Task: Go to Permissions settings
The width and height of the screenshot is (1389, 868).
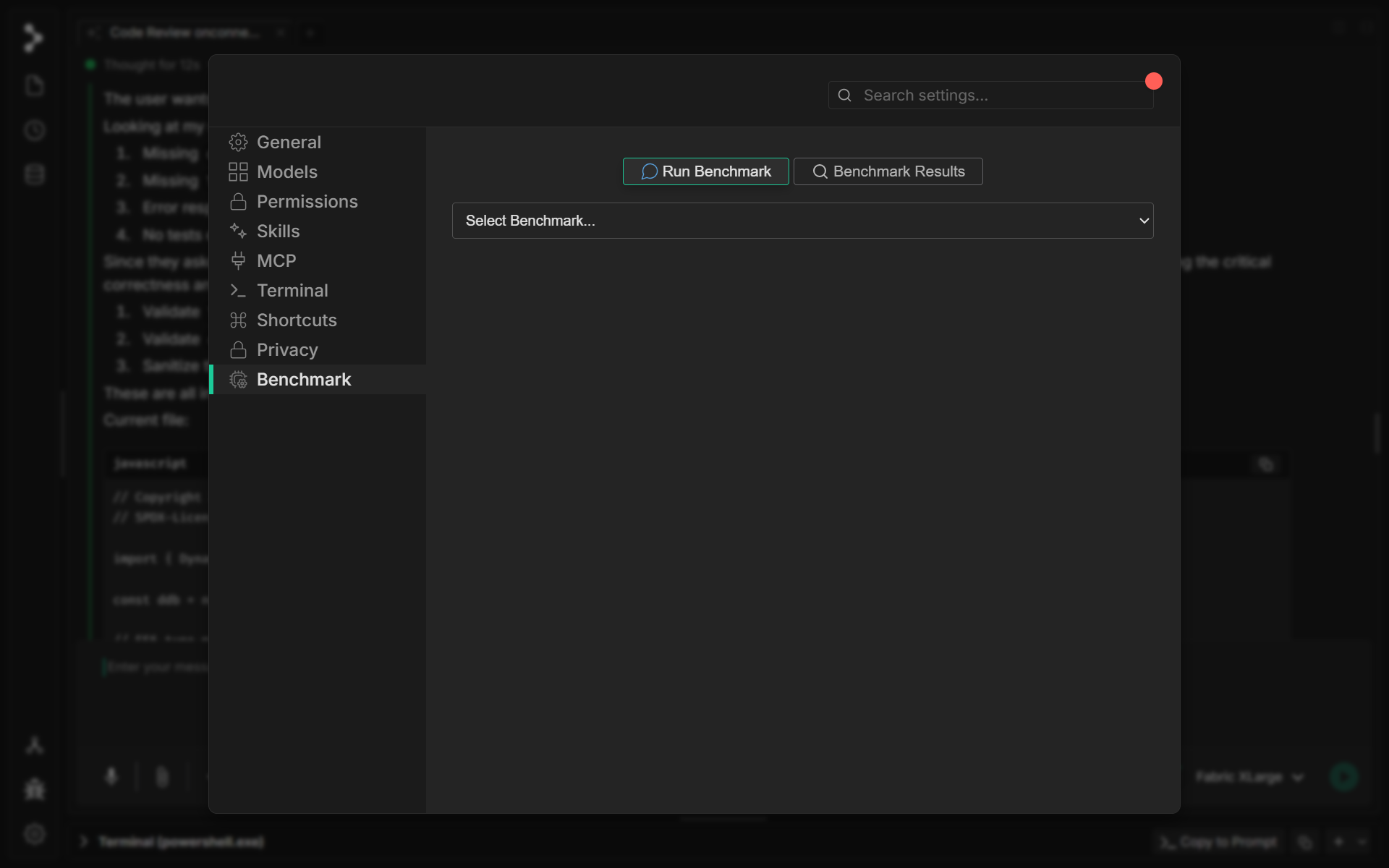Action: (318, 202)
